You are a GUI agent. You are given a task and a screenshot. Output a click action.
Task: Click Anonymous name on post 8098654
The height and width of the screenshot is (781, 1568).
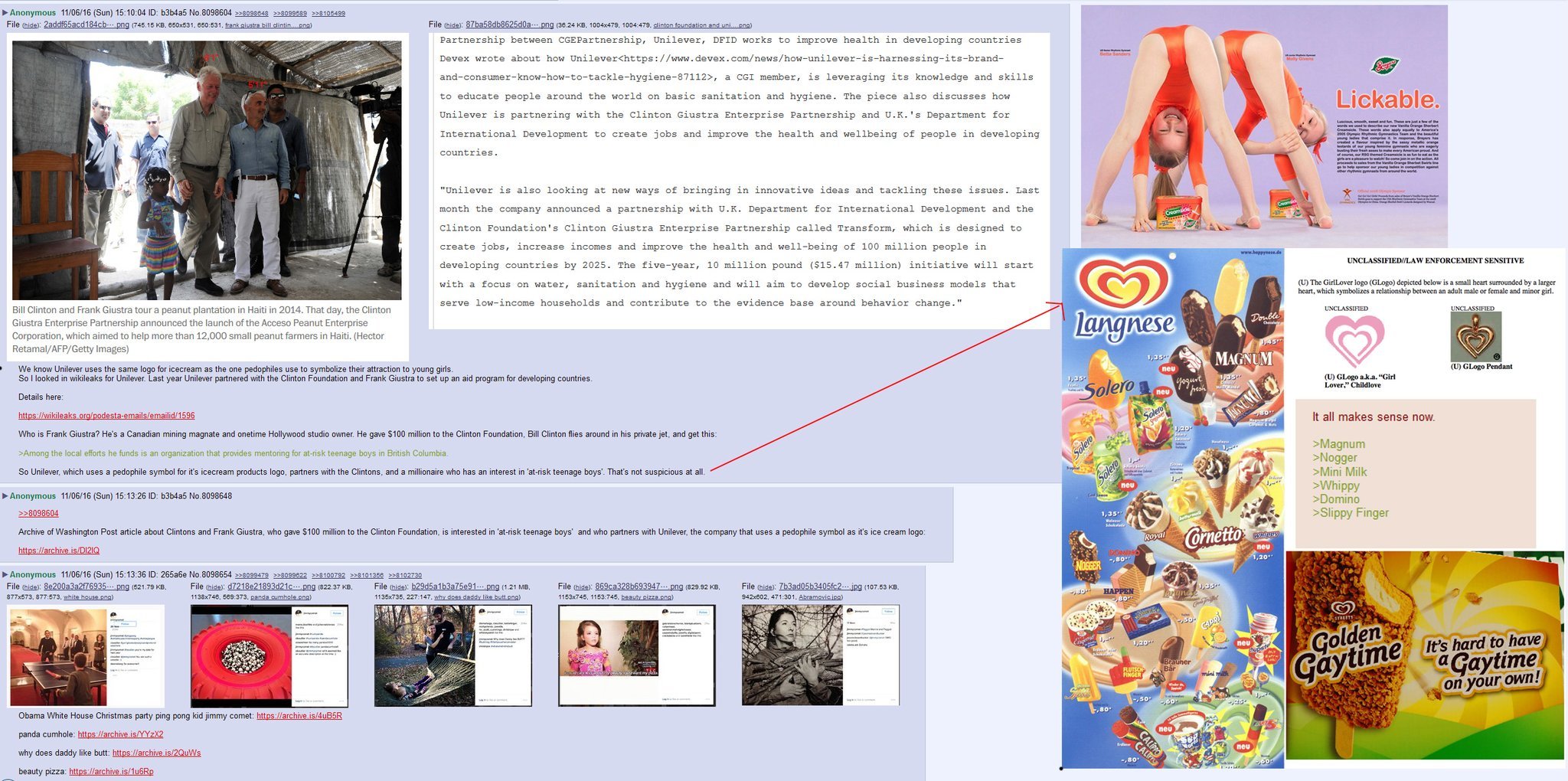click(33, 574)
